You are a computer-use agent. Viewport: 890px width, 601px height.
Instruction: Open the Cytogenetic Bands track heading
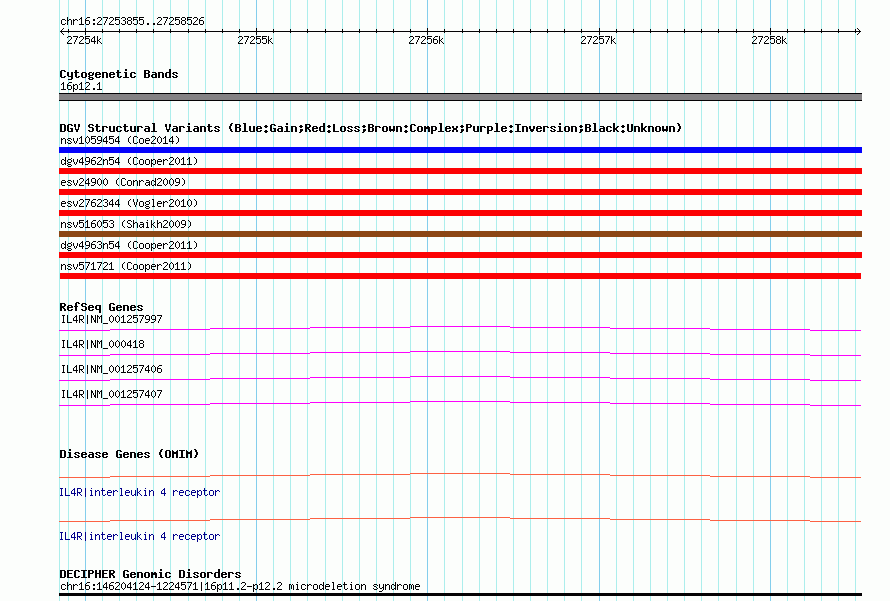(x=119, y=74)
